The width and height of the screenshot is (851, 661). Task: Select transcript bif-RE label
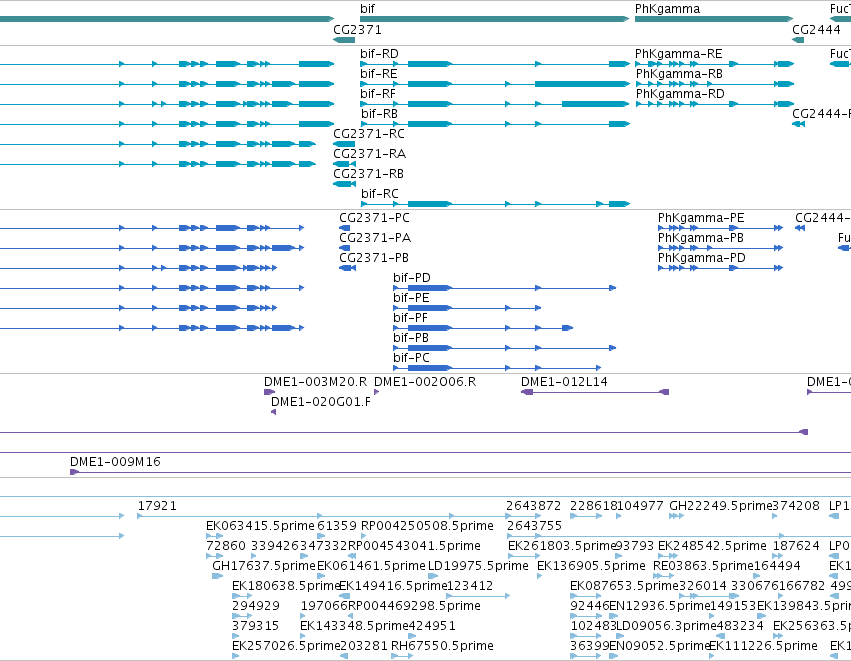pos(379,74)
